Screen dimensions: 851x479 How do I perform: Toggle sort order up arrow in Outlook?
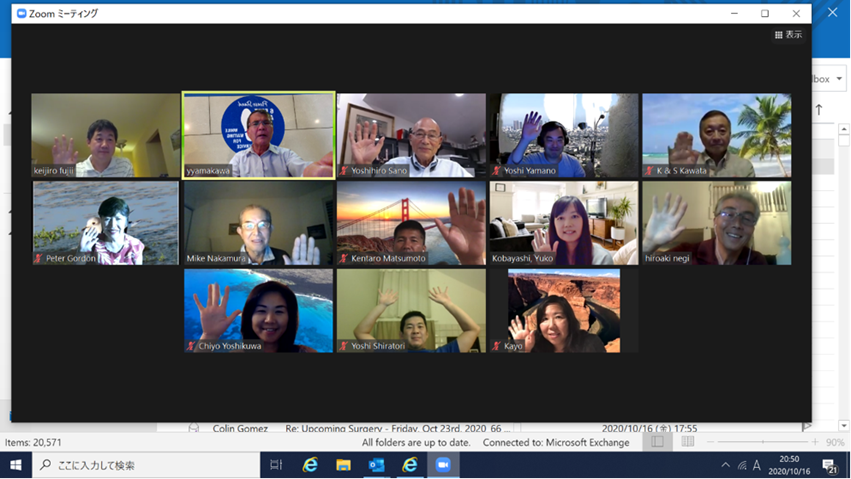(x=819, y=110)
